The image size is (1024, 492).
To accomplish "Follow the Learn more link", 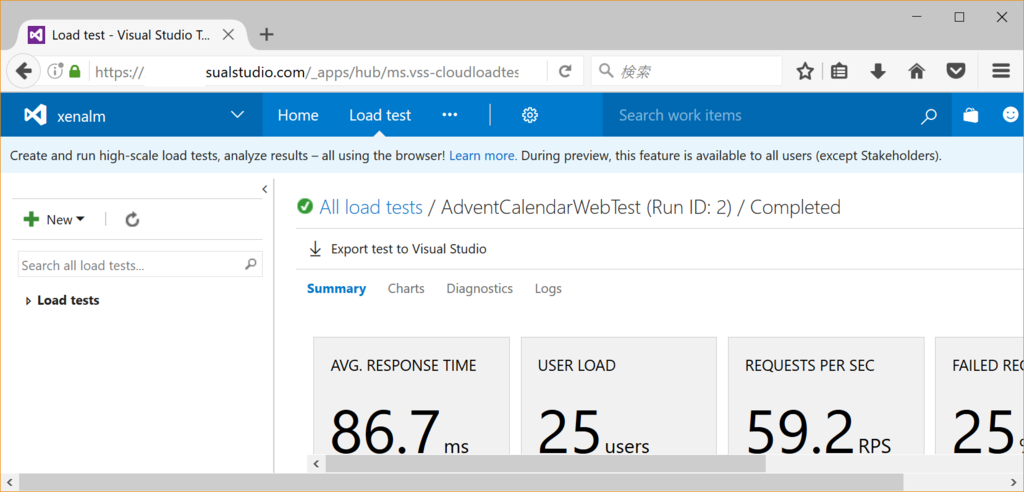I will [483, 156].
